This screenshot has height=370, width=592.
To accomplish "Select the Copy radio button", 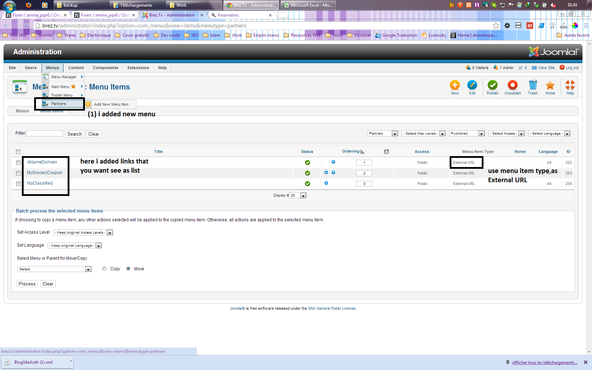I will [x=104, y=269].
